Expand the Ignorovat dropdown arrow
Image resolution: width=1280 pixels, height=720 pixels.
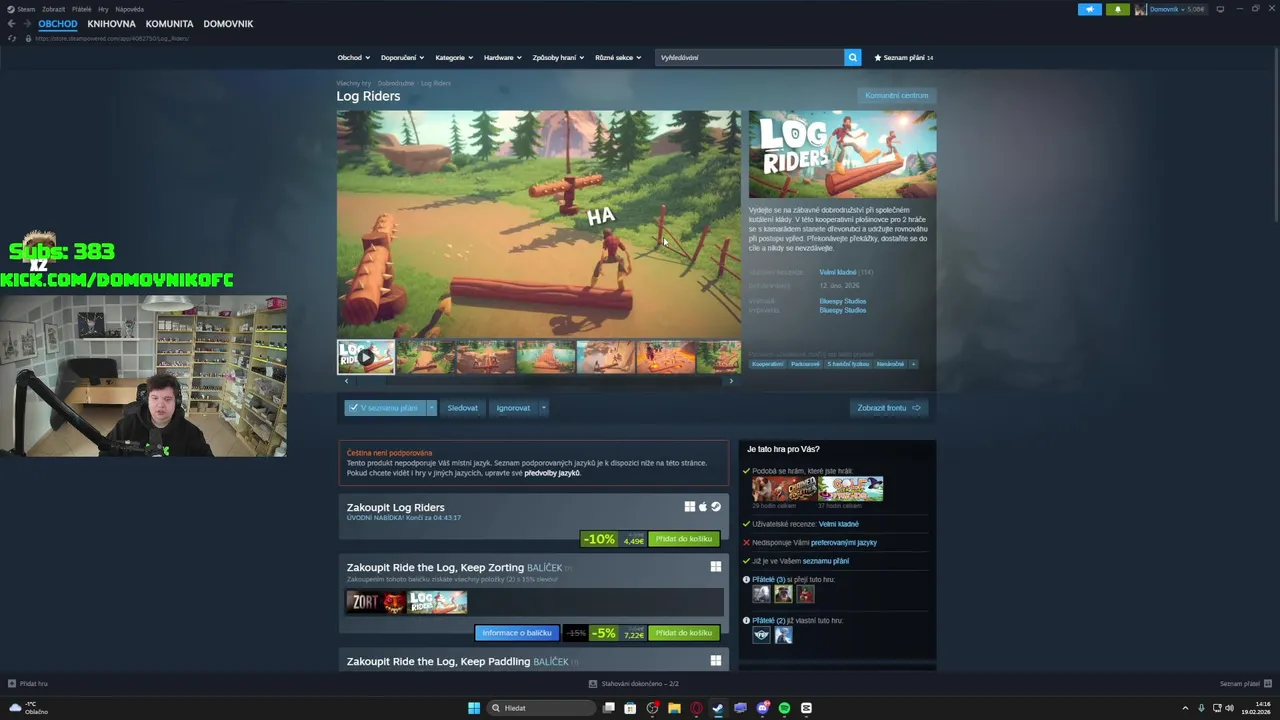(543, 408)
